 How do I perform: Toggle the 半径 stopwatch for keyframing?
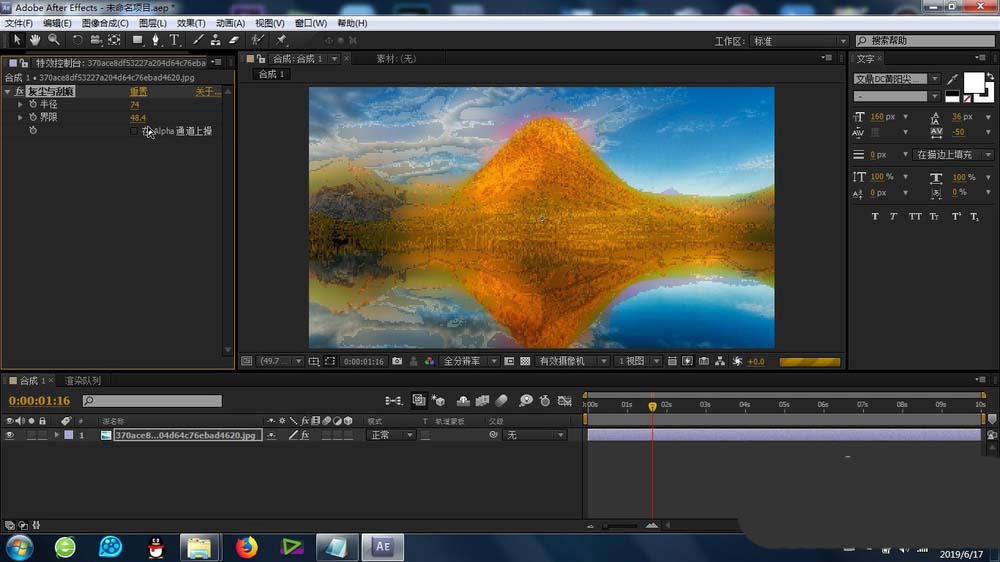point(32,105)
